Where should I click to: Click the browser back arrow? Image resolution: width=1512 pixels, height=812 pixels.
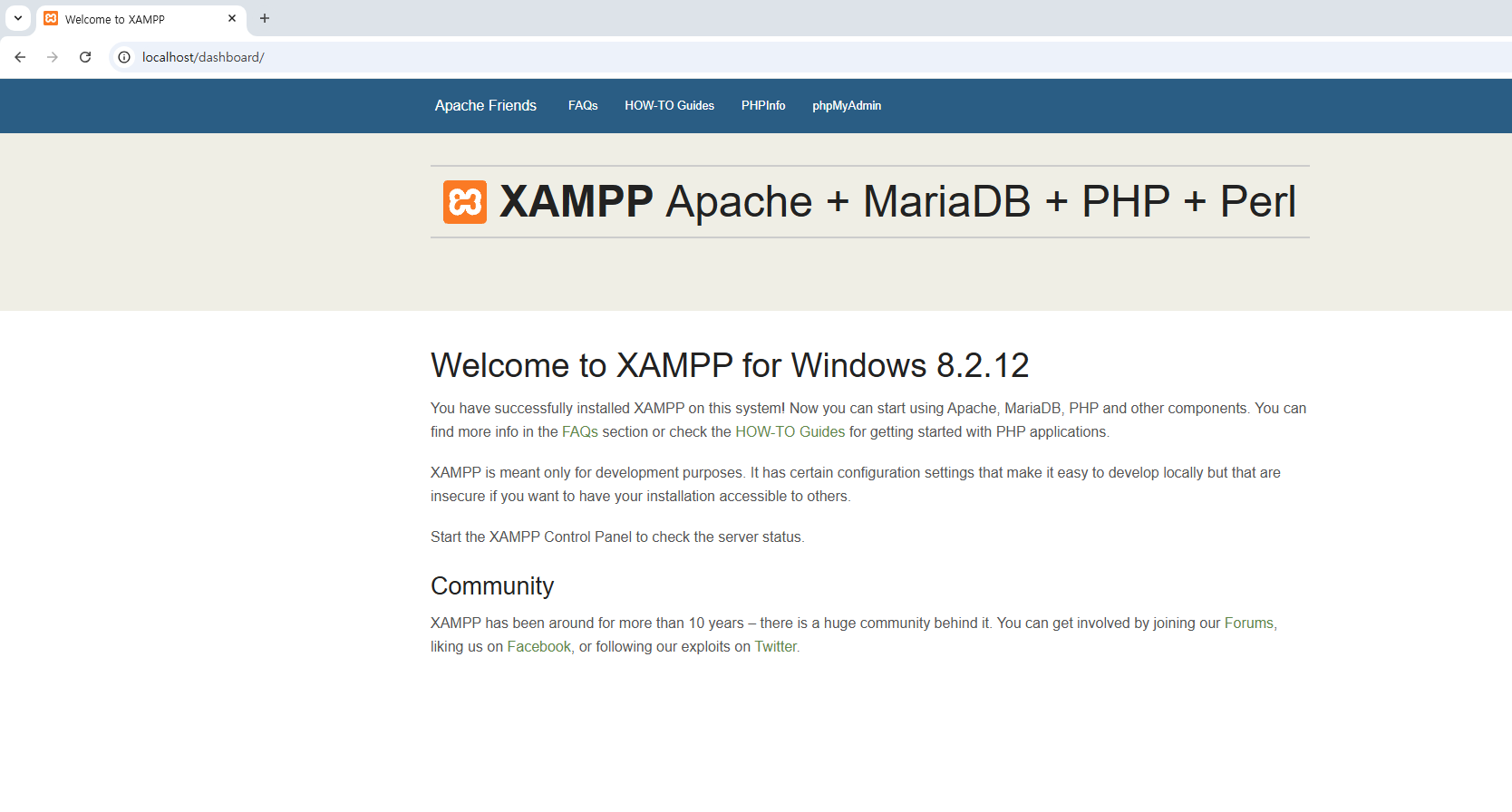20,57
